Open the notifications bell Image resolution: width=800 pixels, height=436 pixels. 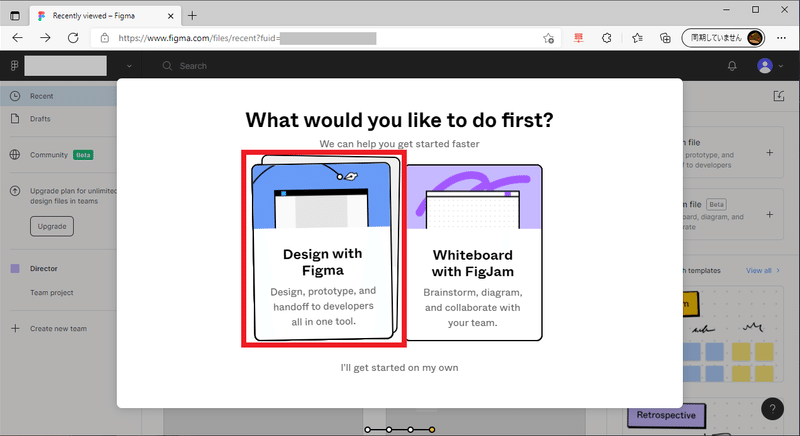[x=732, y=66]
